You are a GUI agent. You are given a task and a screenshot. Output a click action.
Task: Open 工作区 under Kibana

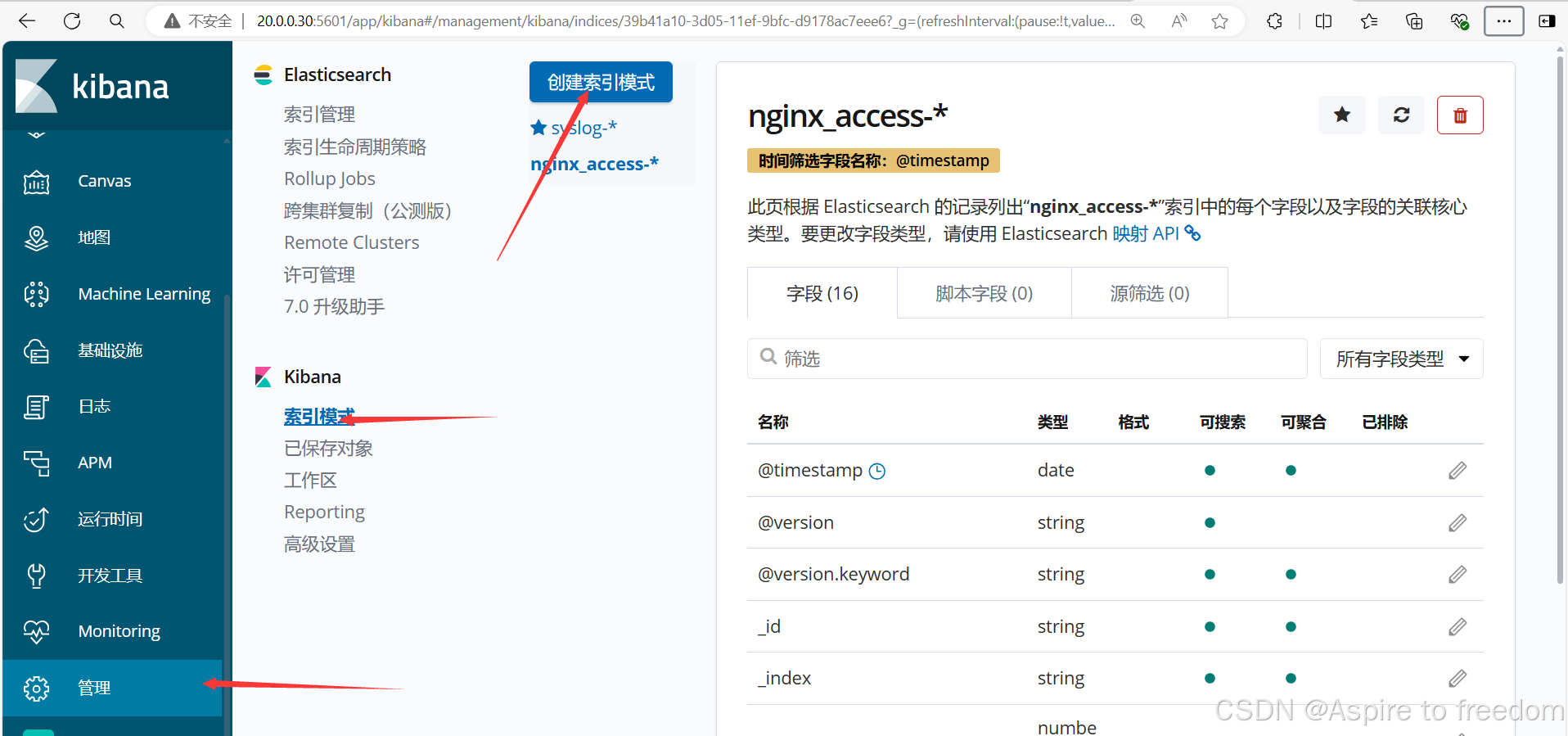click(x=310, y=481)
